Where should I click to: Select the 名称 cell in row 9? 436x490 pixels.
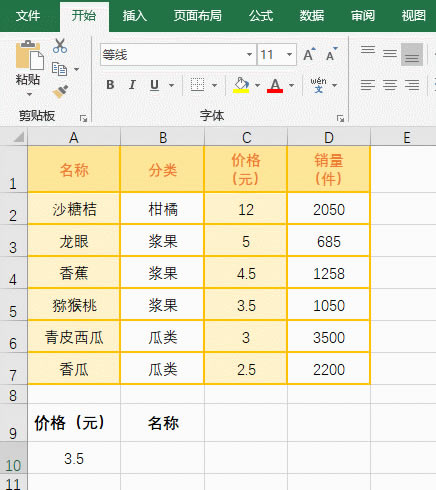click(163, 423)
